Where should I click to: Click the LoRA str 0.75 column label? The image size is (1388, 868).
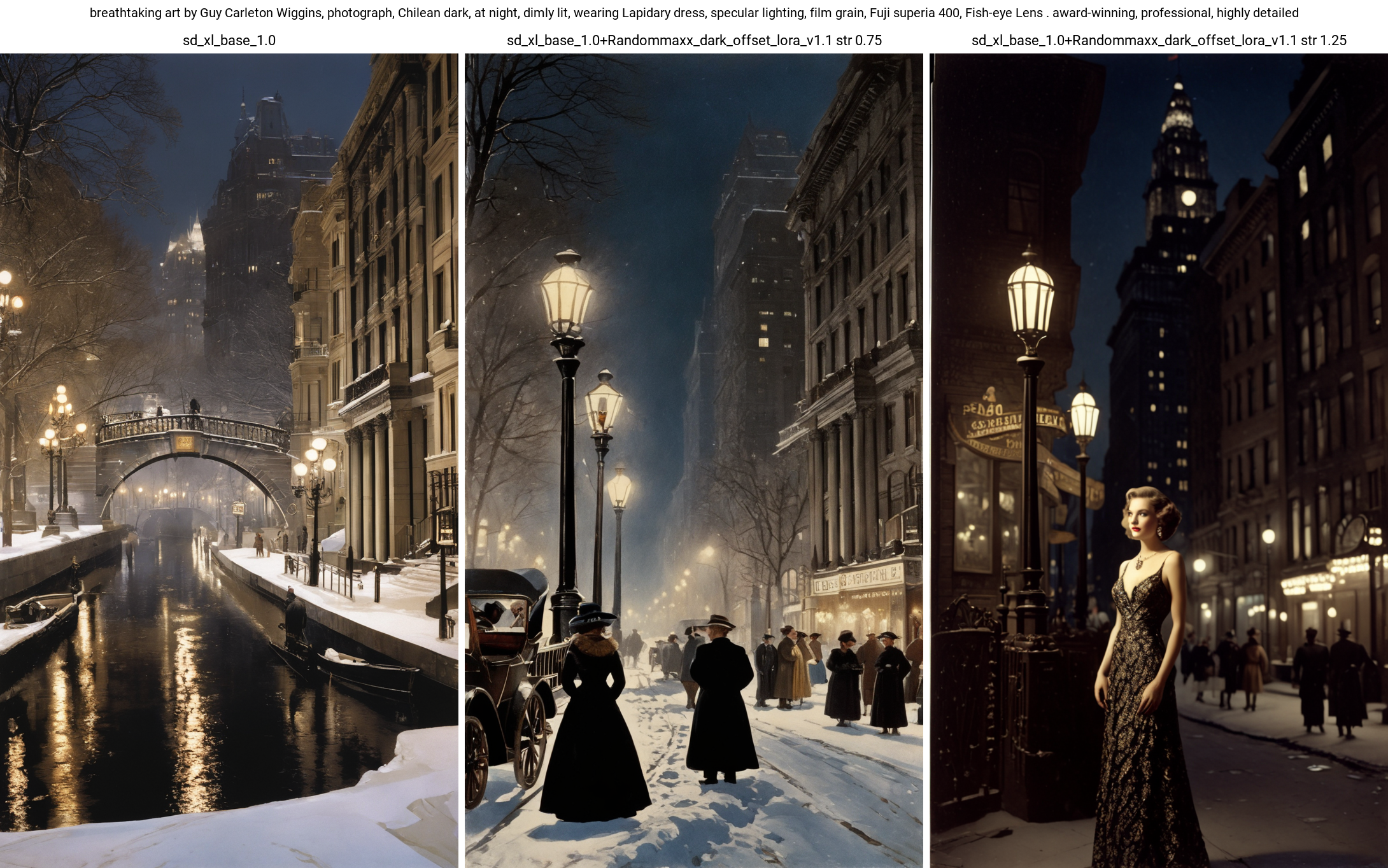coord(694,41)
